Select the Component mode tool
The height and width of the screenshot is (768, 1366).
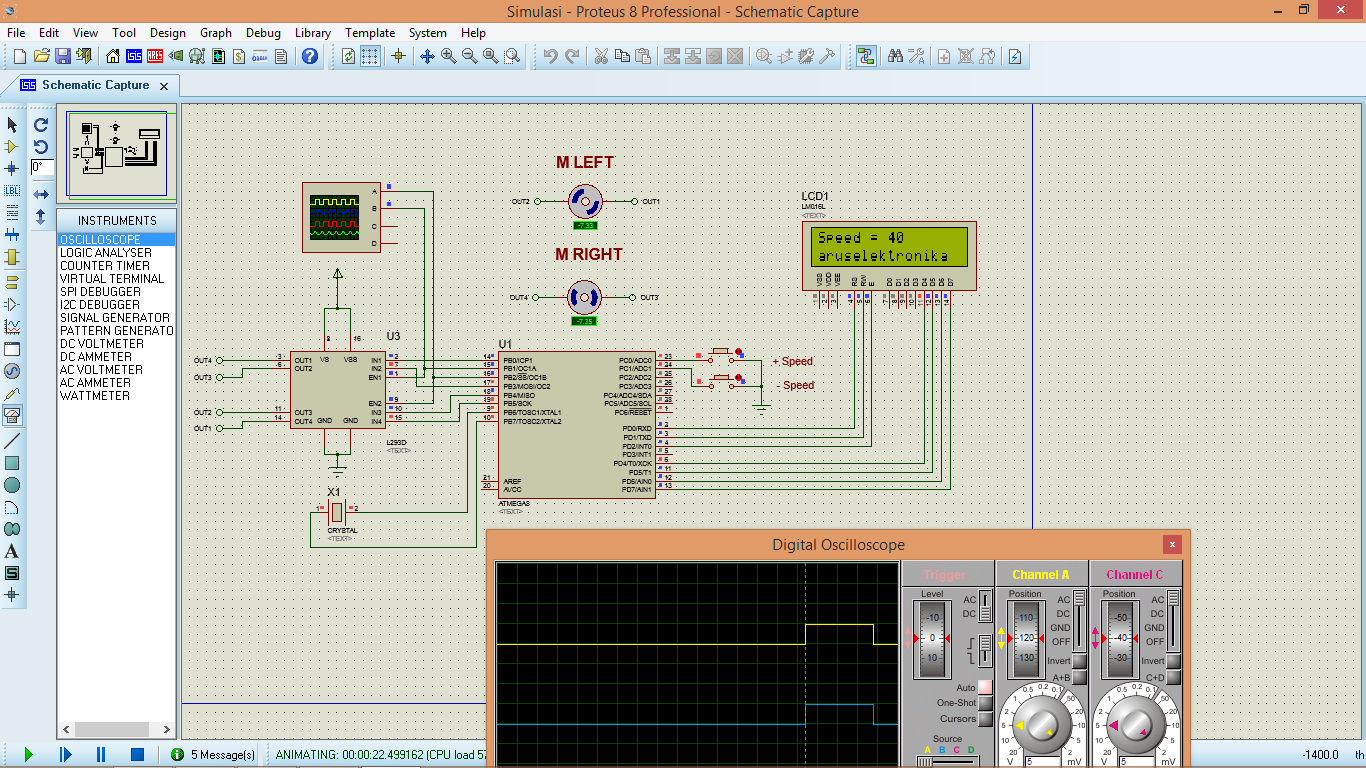pos(12,146)
